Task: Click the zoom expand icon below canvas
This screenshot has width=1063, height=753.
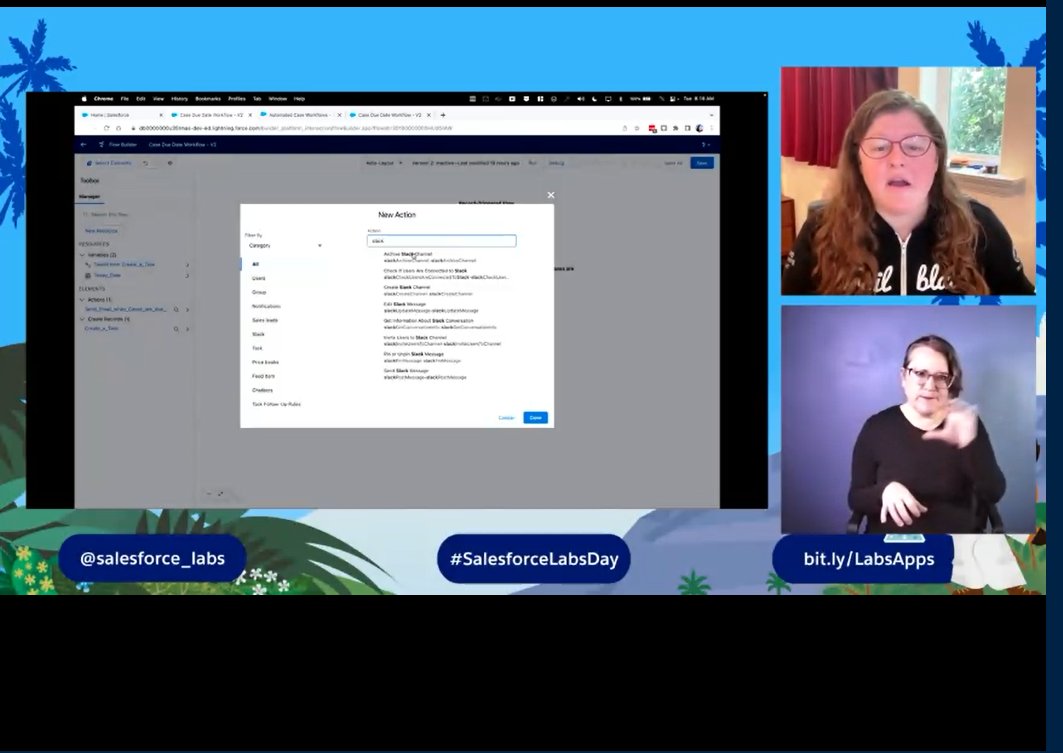Action: 221,493
